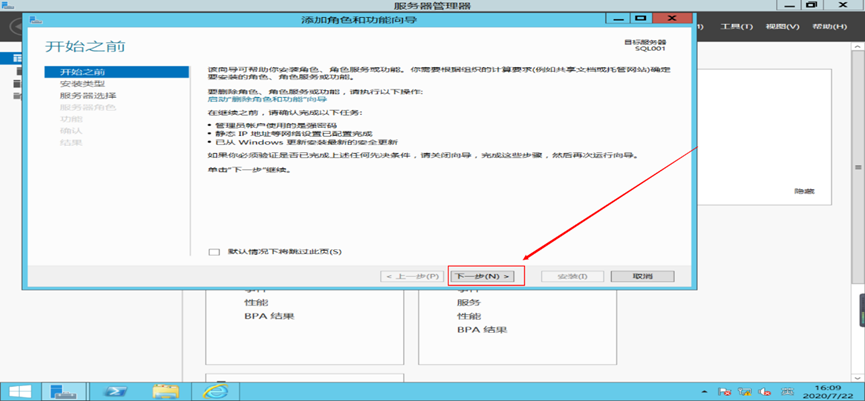
Task: Click the back navigation arrow in Server Manager
Action: (17, 26)
